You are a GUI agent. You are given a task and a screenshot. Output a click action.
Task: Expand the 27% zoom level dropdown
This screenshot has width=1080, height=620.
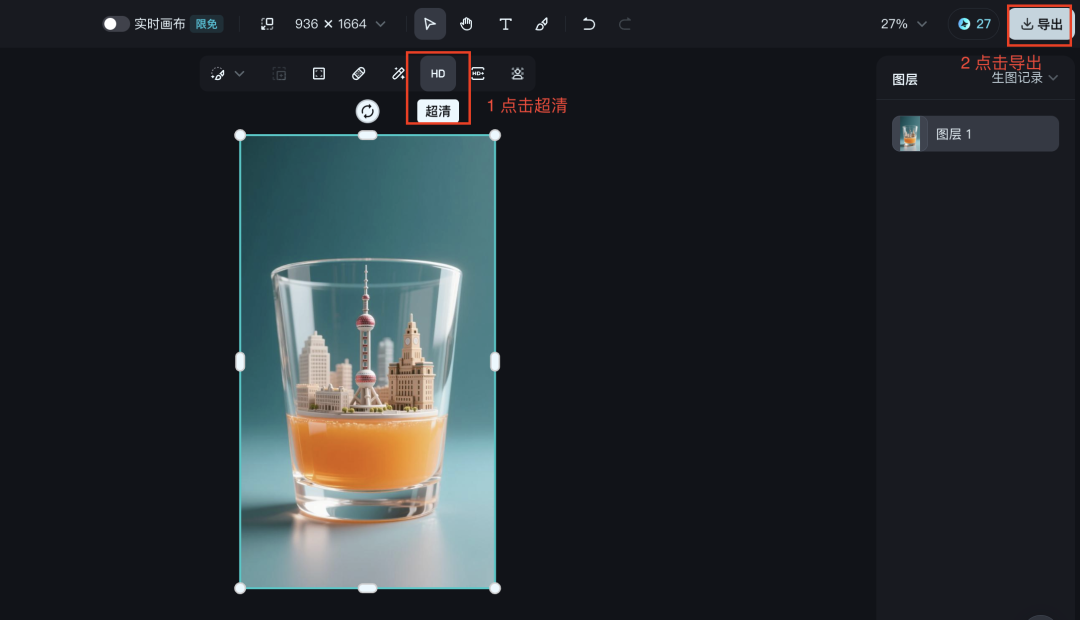903,24
